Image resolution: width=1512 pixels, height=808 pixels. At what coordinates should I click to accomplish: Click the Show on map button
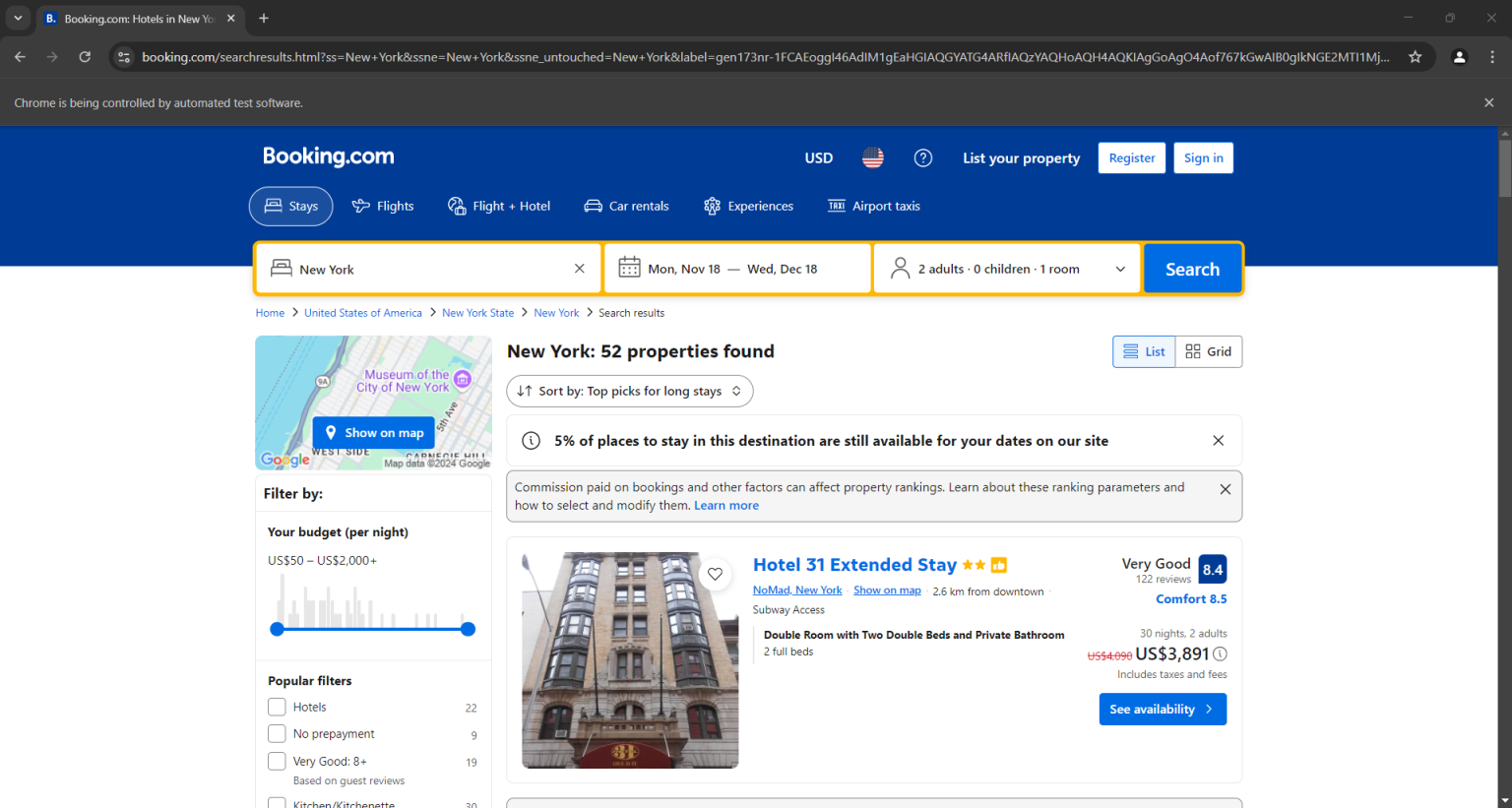pyautogui.click(x=373, y=432)
